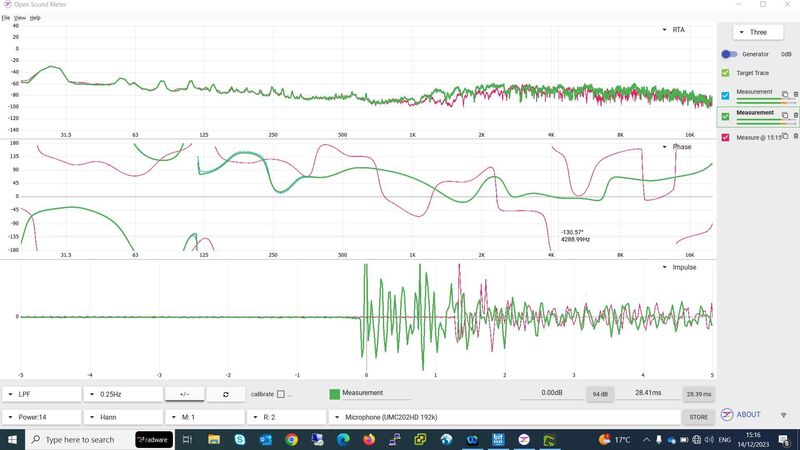Screen dimensions: 800x450
Task: Click the Open Sound Meter logo near ABOUT
Action: [727, 415]
